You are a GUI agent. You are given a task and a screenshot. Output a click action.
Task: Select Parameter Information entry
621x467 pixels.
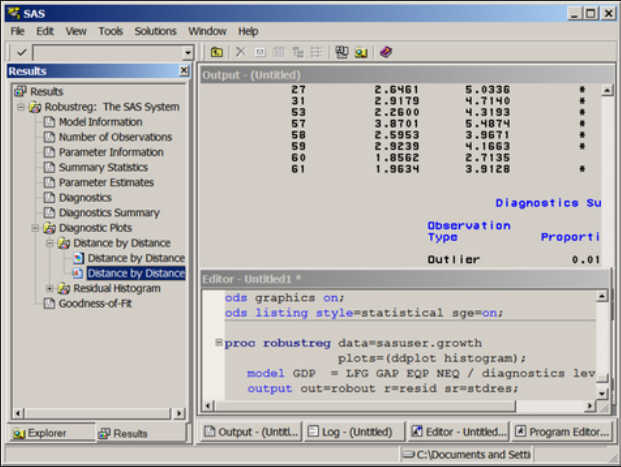click(x=111, y=152)
